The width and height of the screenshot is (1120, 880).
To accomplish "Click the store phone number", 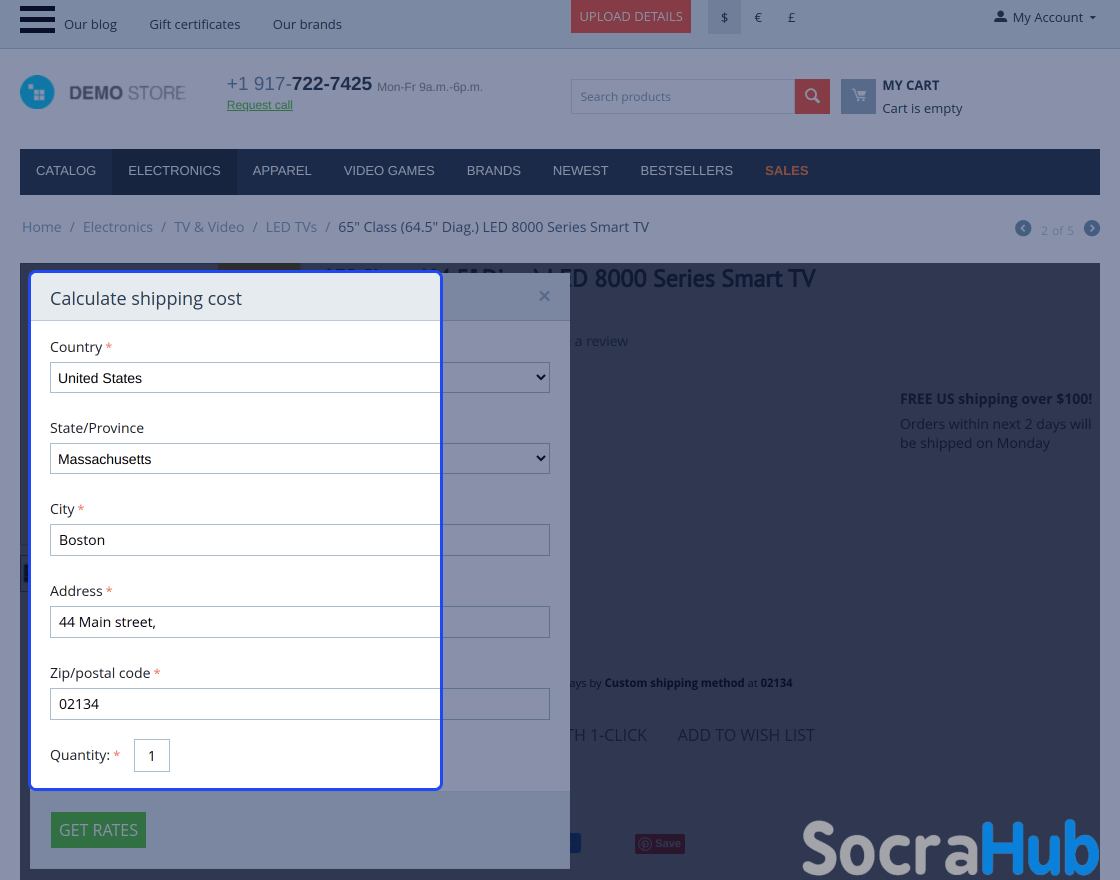I will [299, 84].
